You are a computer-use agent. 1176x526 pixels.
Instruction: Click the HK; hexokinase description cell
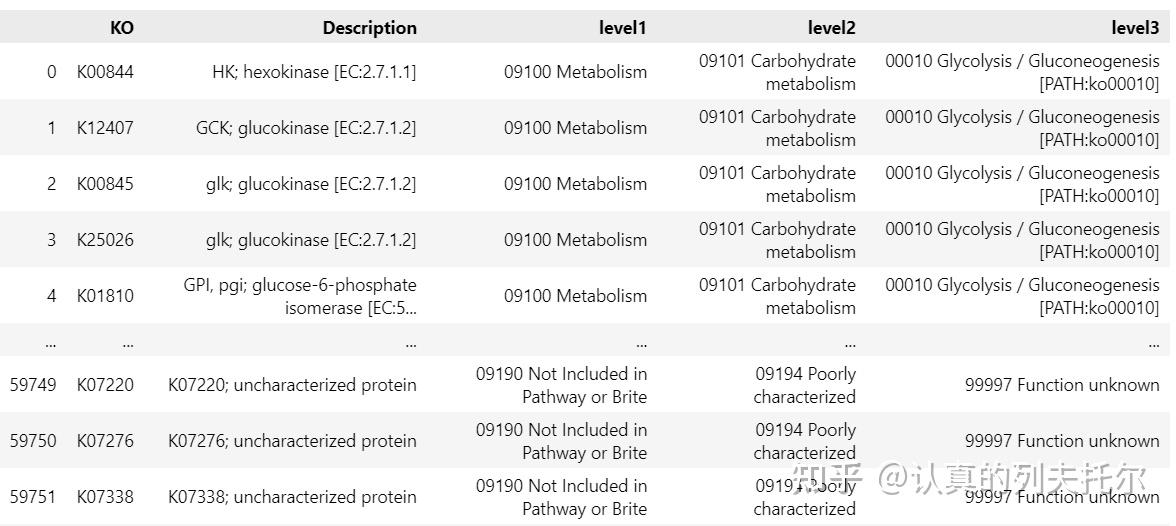pos(314,72)
